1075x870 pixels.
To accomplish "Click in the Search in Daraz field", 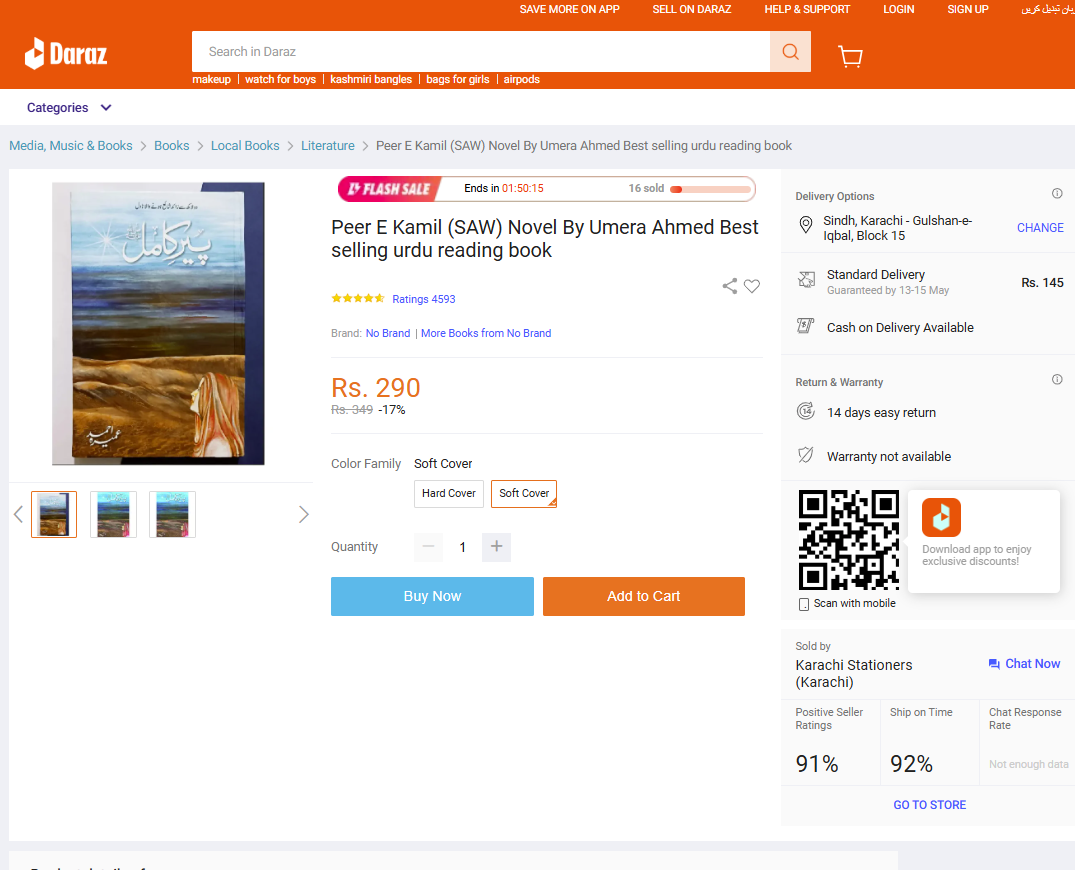I will pos(481,51).
